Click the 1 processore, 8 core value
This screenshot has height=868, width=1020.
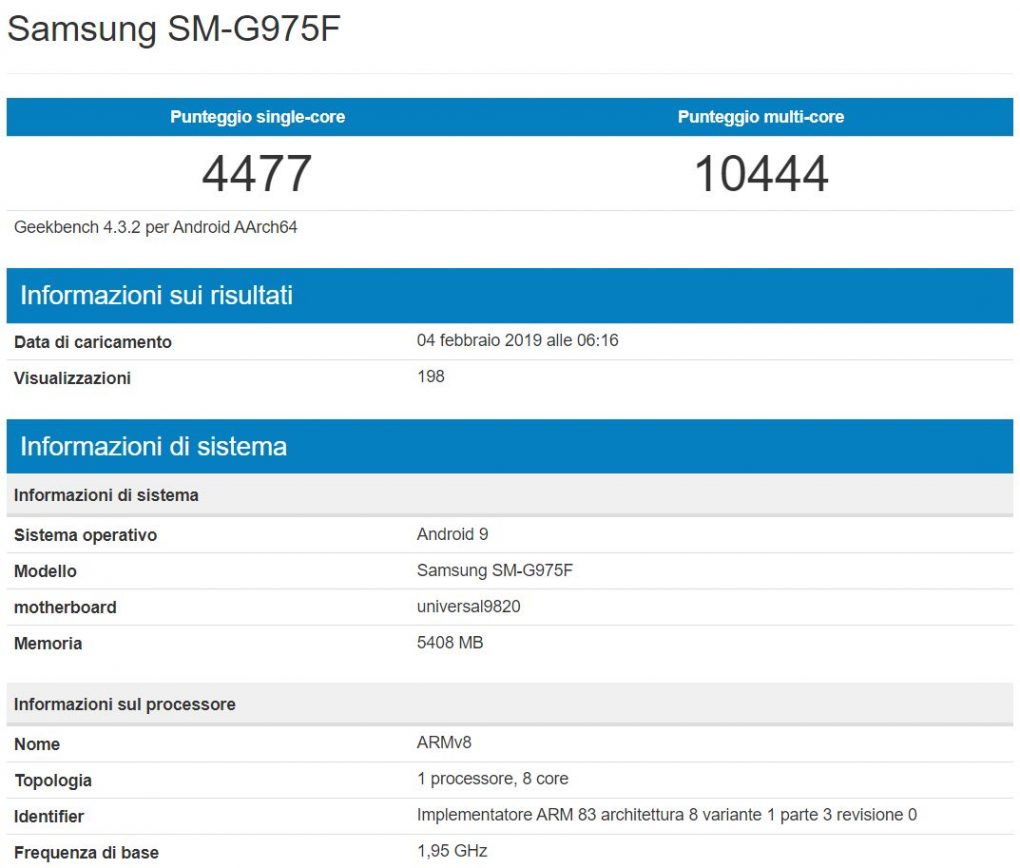coord(492,779)
